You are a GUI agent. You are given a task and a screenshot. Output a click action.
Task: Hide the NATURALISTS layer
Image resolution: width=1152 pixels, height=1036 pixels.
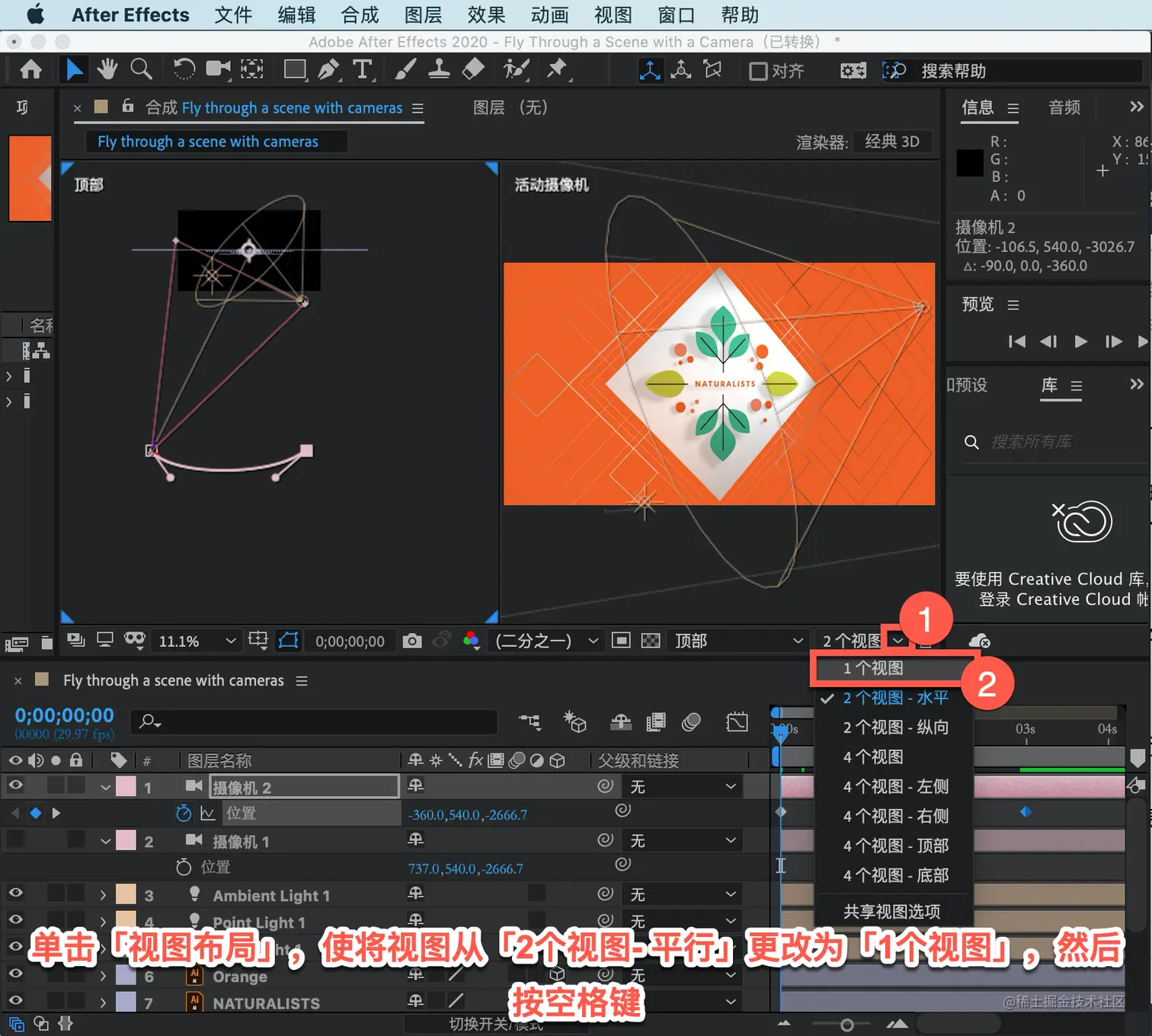15,1001
